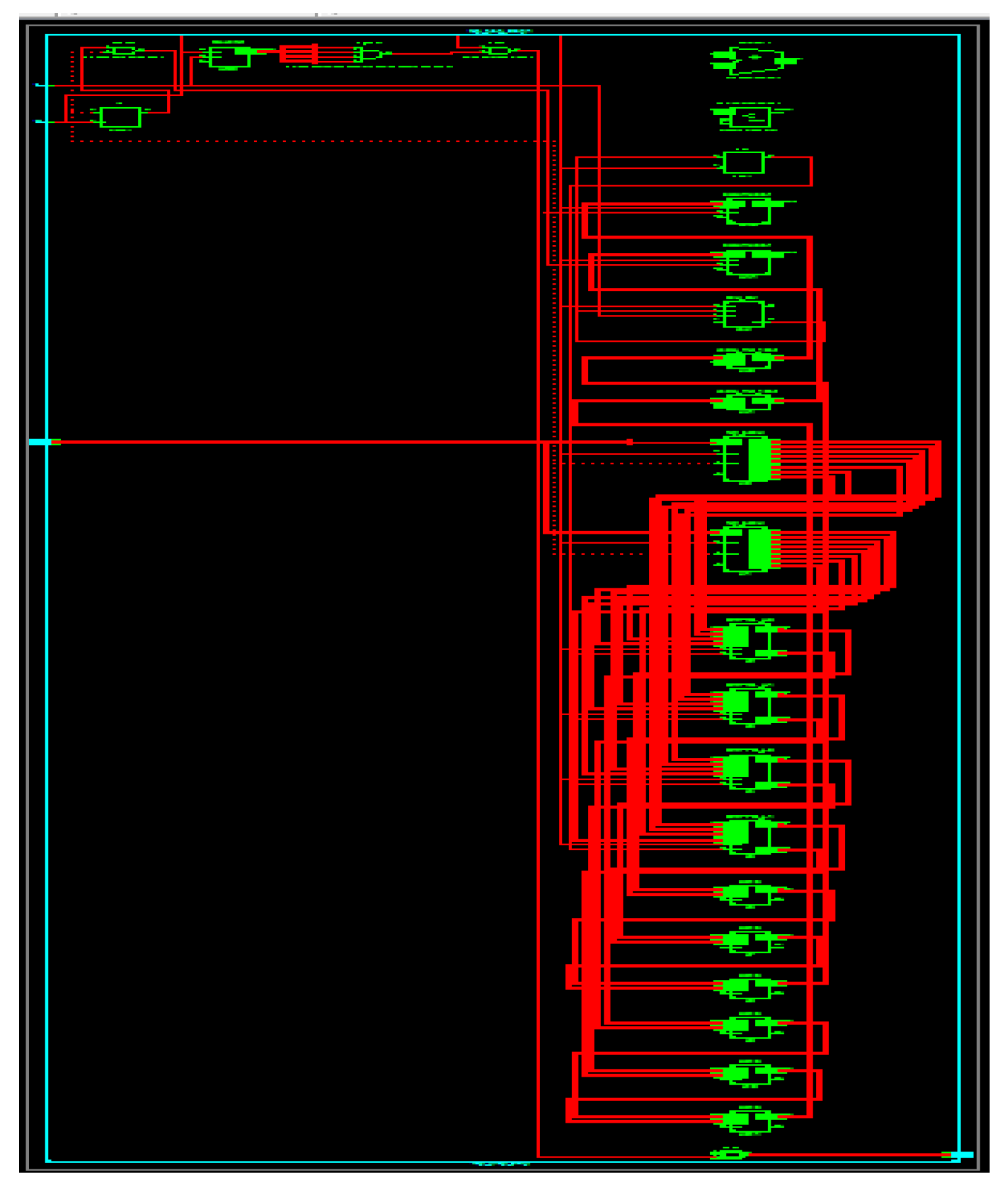Click the cyan output port at bottom right
This screenshot has height=1195, width=1008.
(962, 1155)
